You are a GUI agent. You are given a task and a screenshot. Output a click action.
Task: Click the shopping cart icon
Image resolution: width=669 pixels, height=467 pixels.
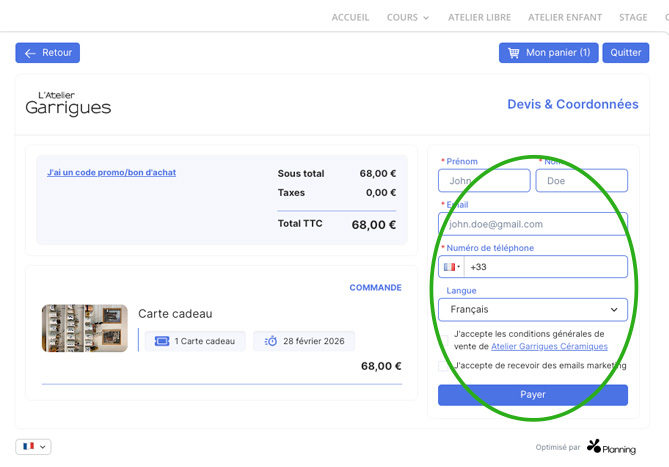514,53
